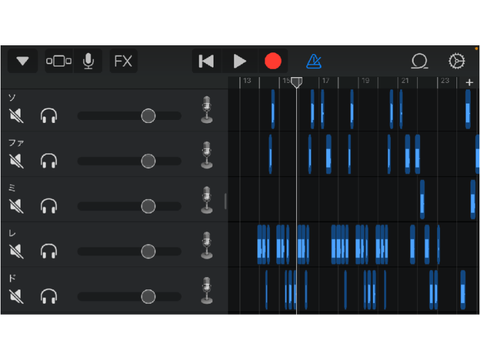Mute the ド track

click(16, 296)
